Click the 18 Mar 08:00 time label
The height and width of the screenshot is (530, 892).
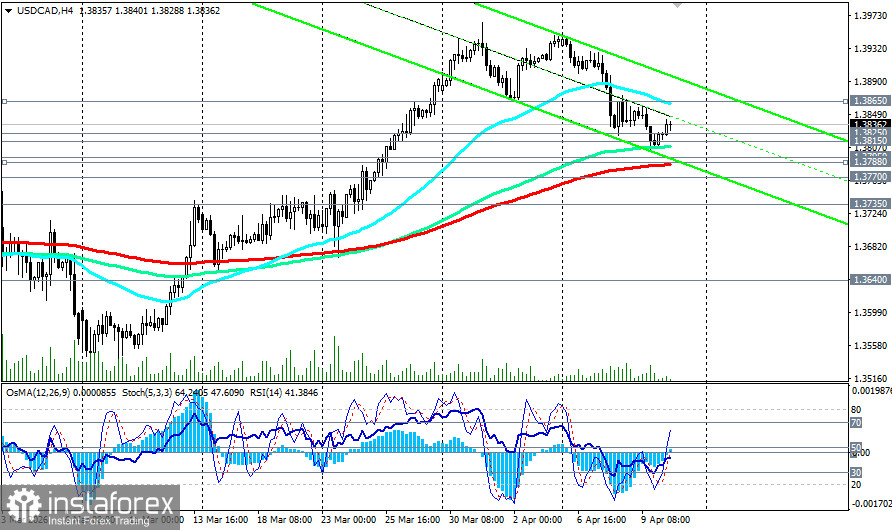pos(284,520)
